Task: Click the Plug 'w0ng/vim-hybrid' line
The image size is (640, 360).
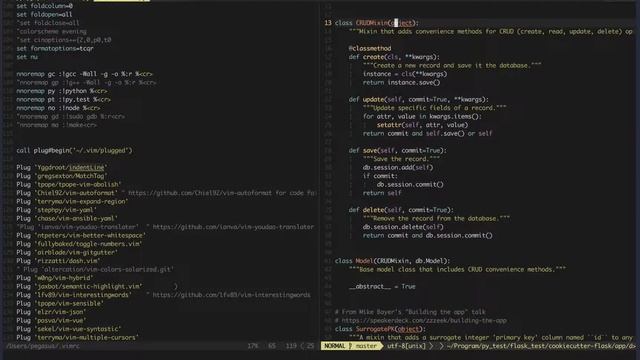Action: [x=55, y=278]
